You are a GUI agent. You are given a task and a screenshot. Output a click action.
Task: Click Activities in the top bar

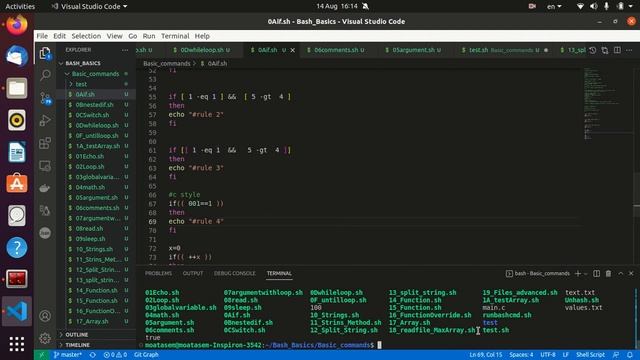[20, 6]
